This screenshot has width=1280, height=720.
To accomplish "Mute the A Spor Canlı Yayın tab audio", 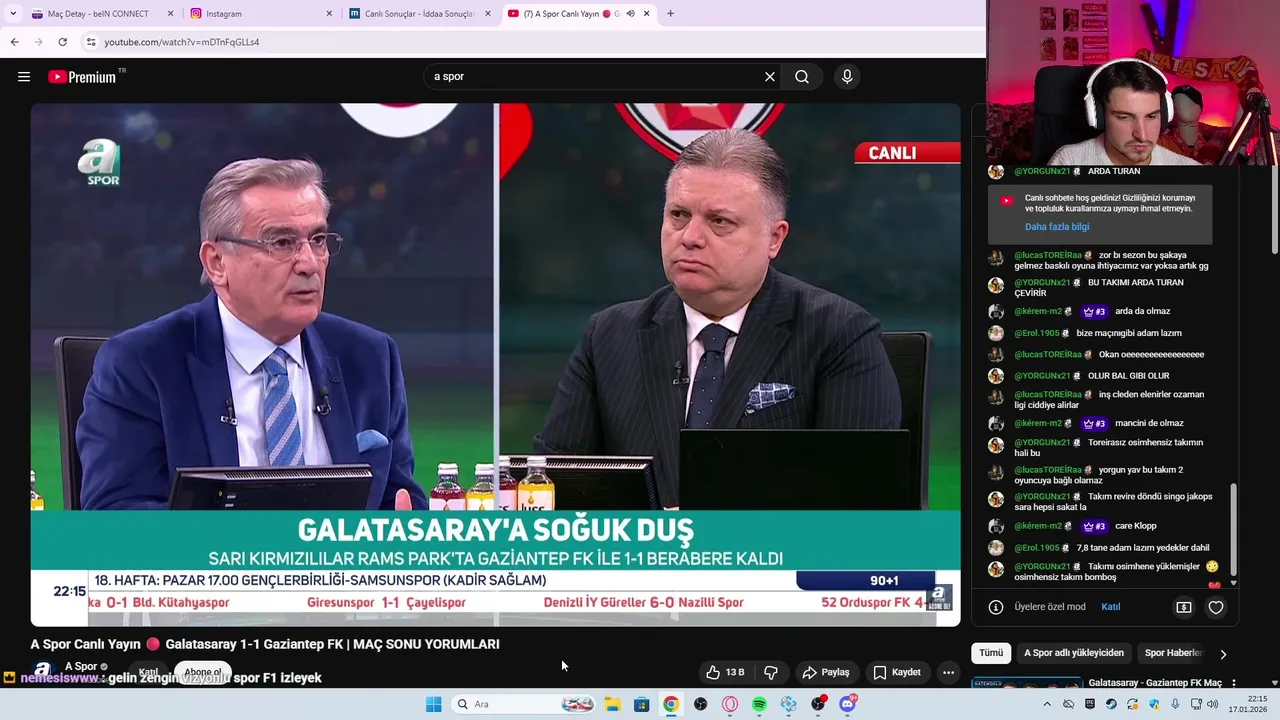I will tap(630, 14).
